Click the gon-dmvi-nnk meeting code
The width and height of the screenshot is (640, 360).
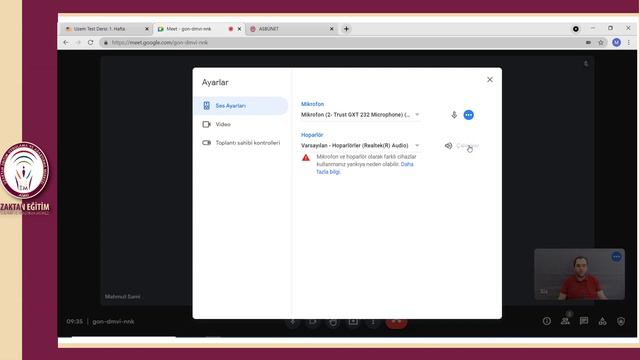(x=113, y=322)
